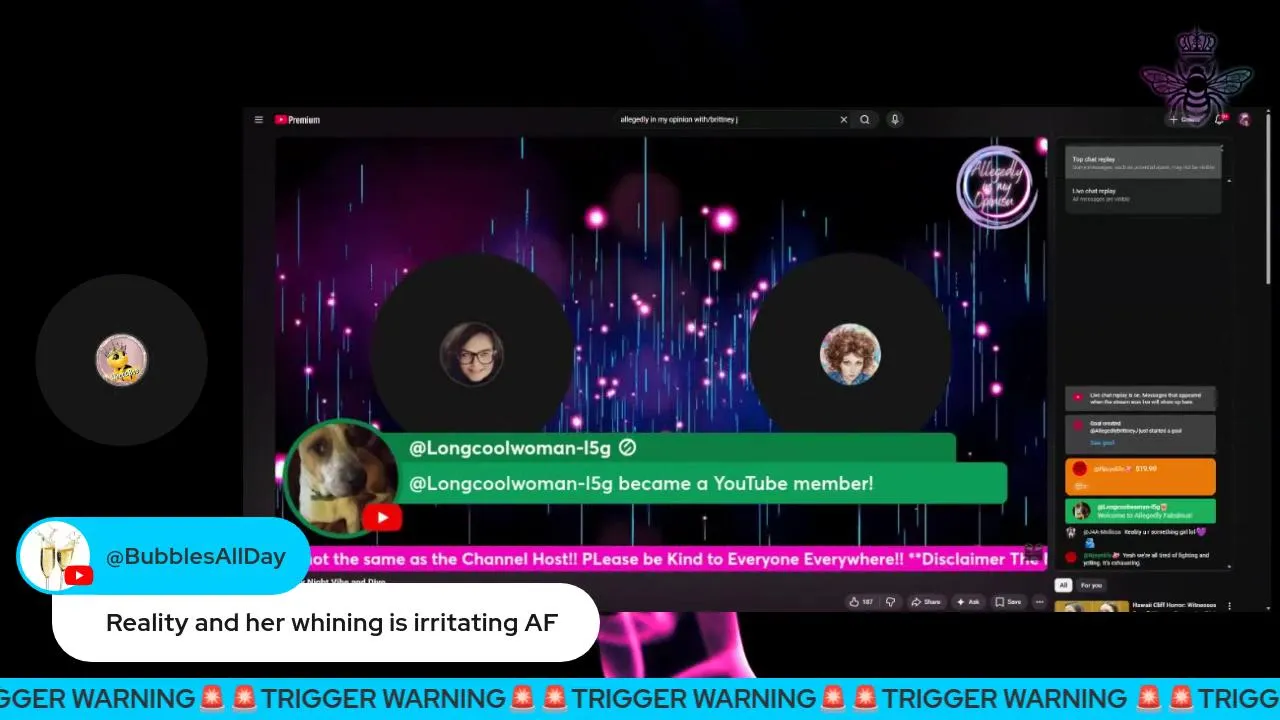
Task: Click the orange $19.99 Super Chat
Action: pyautogui.click(x=1141, y=476)
